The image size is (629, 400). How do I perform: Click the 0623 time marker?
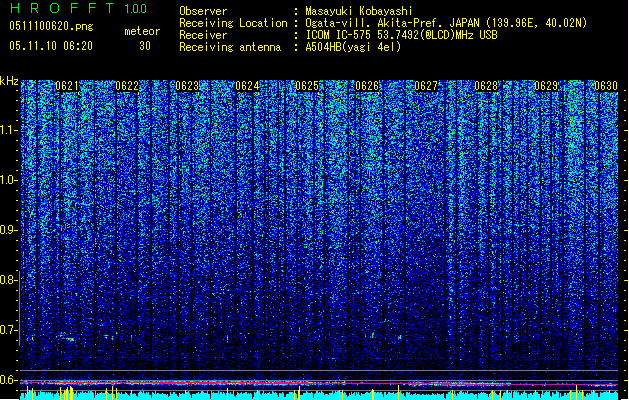tap(187, 86)
